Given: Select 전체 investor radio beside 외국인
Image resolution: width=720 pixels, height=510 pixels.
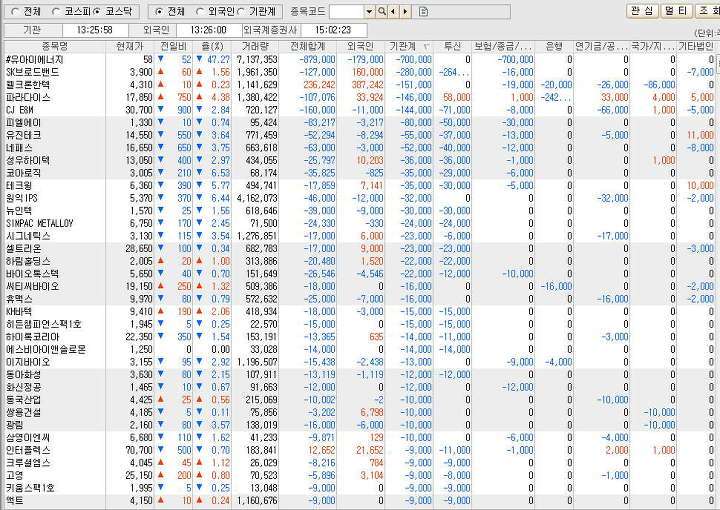Looking at the screenshot, I should [158, 11].
